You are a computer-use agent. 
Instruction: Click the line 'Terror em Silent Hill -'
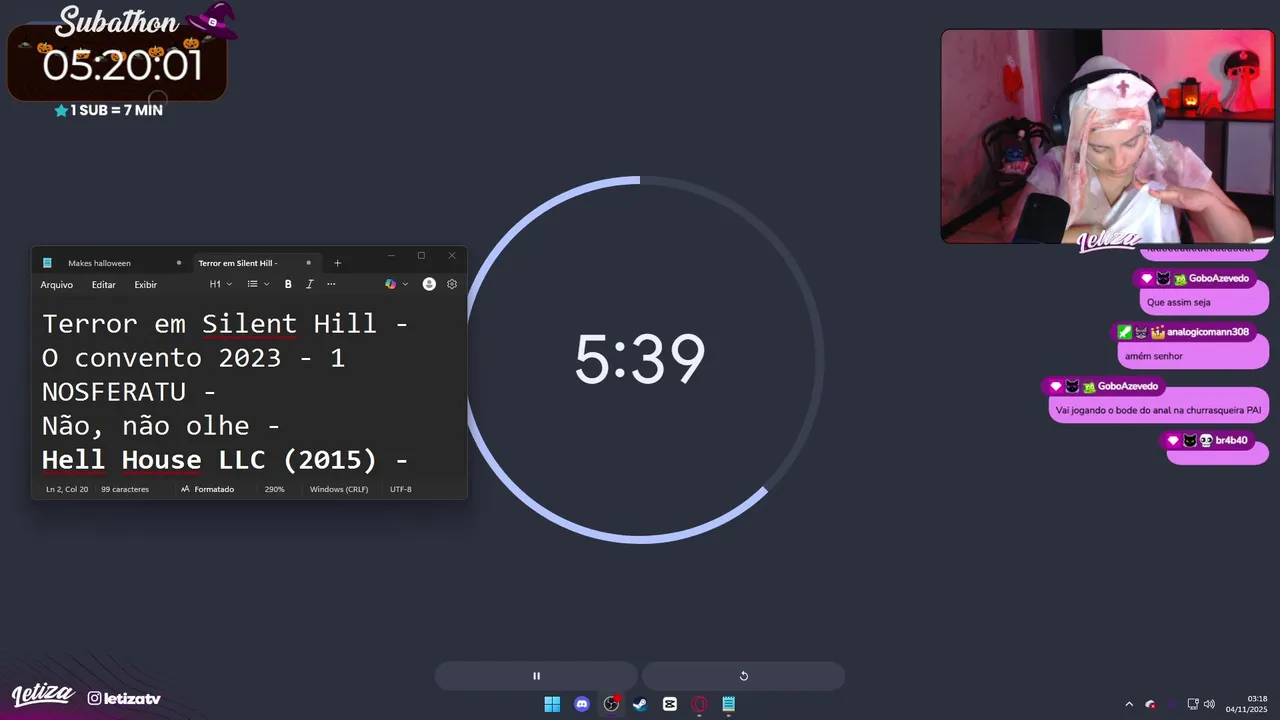(x=225, y=324)
